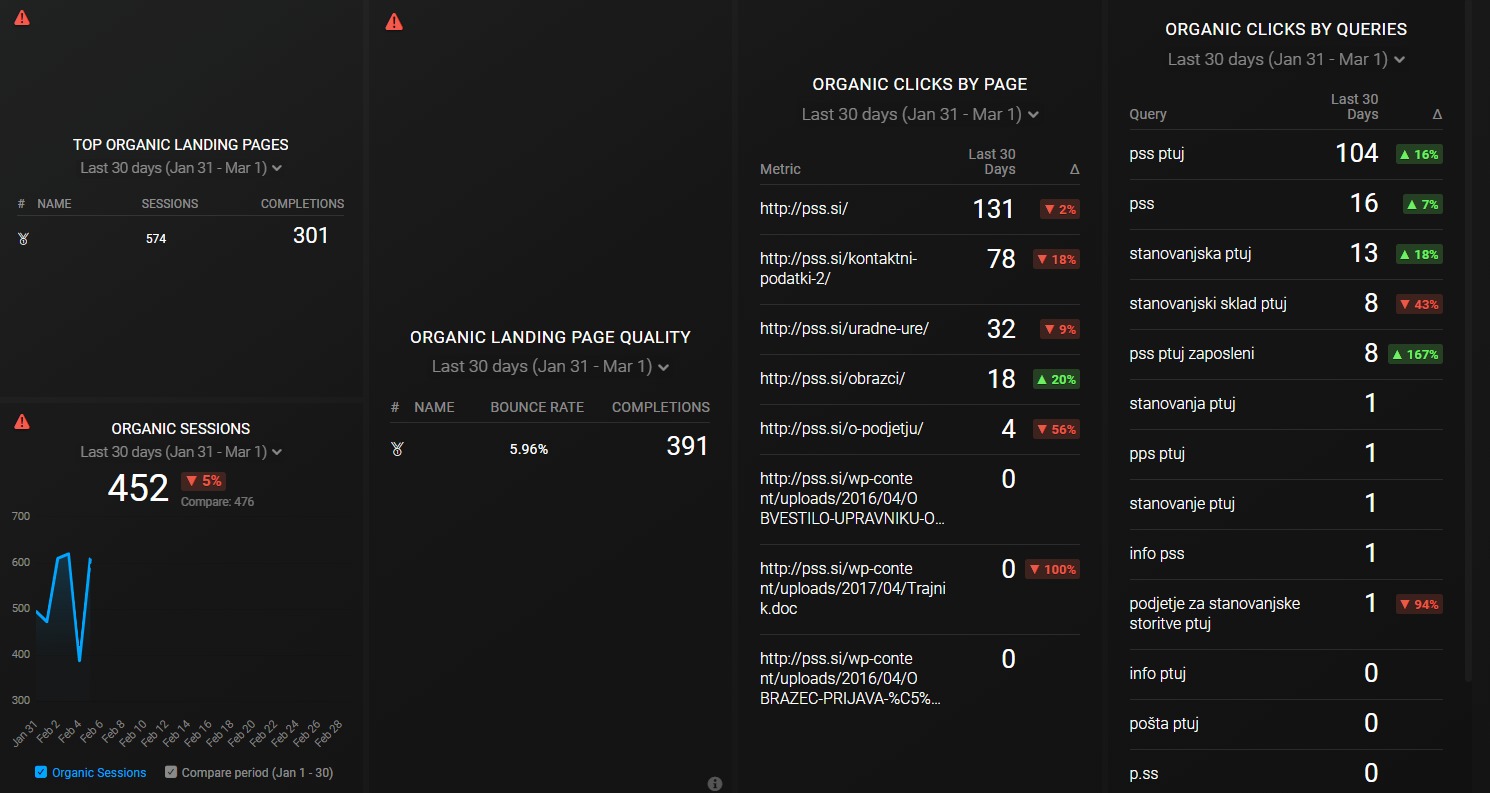Click the medal icon in the Top Organic Landing Pages row

23,238
